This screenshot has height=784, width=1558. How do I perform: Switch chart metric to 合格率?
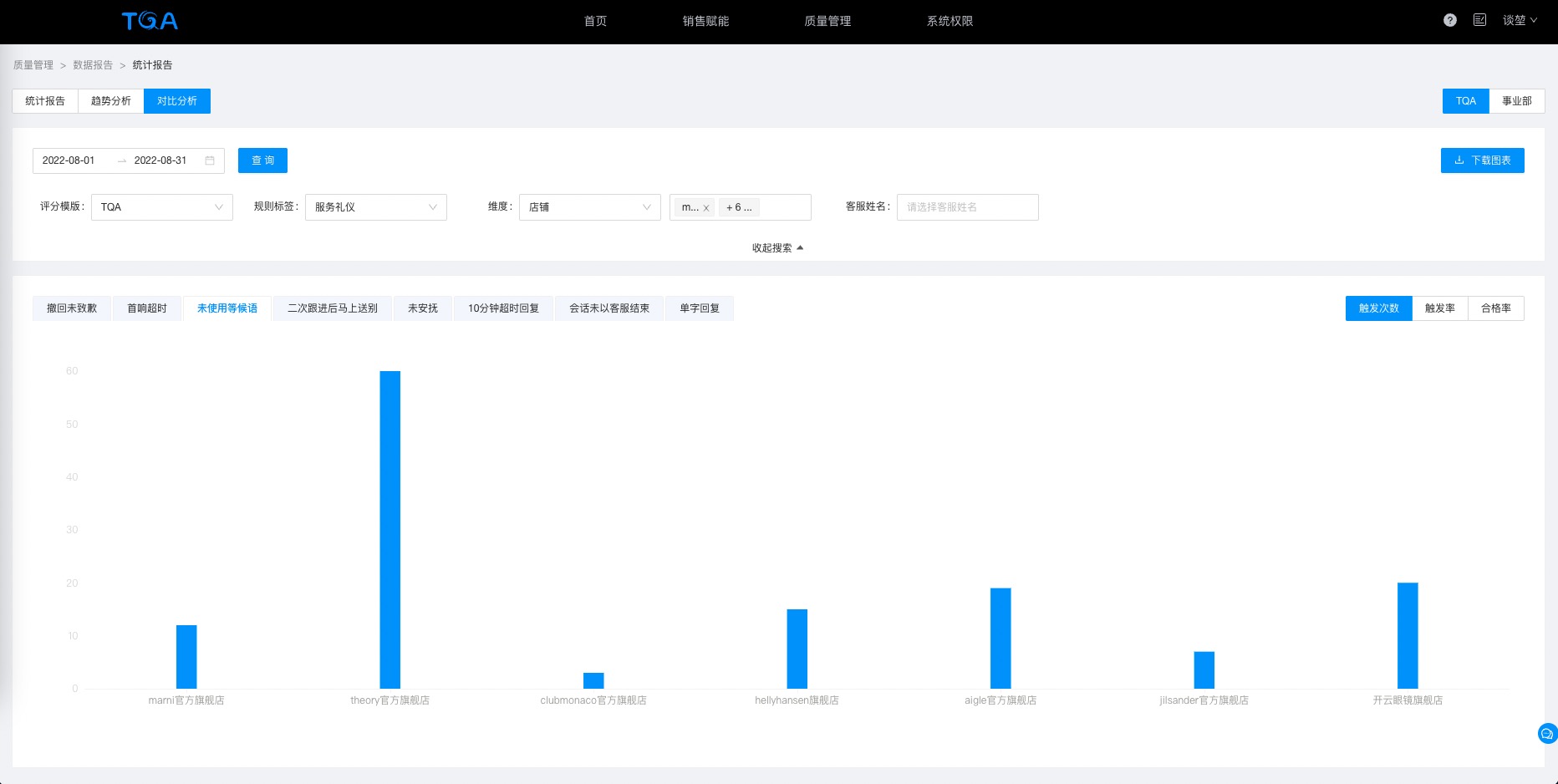1496,308
